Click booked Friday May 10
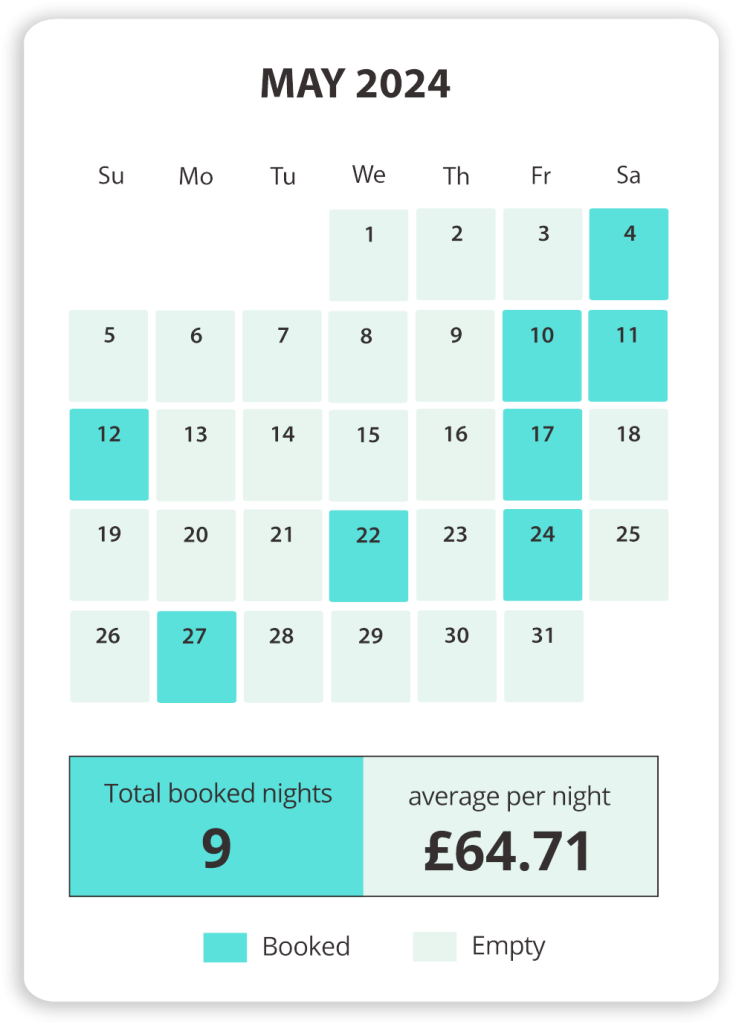The width and height of the screenshot is (736, 1024). point(542,355)
